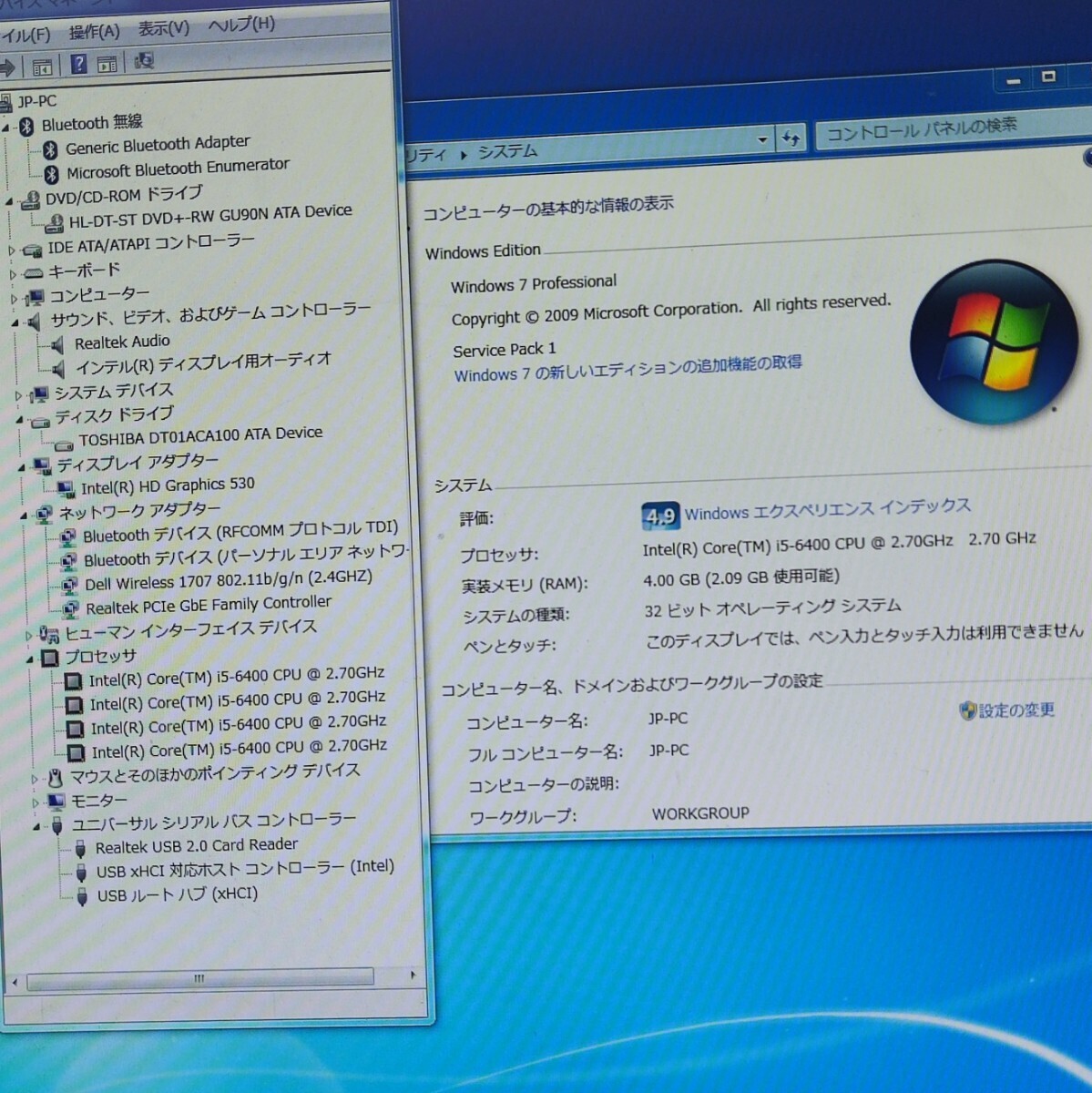Viewport: 1092px width, 1093px height.
Task: Click the Dell Wireless 1707 adapter icon
Action: tap(69, 585)
